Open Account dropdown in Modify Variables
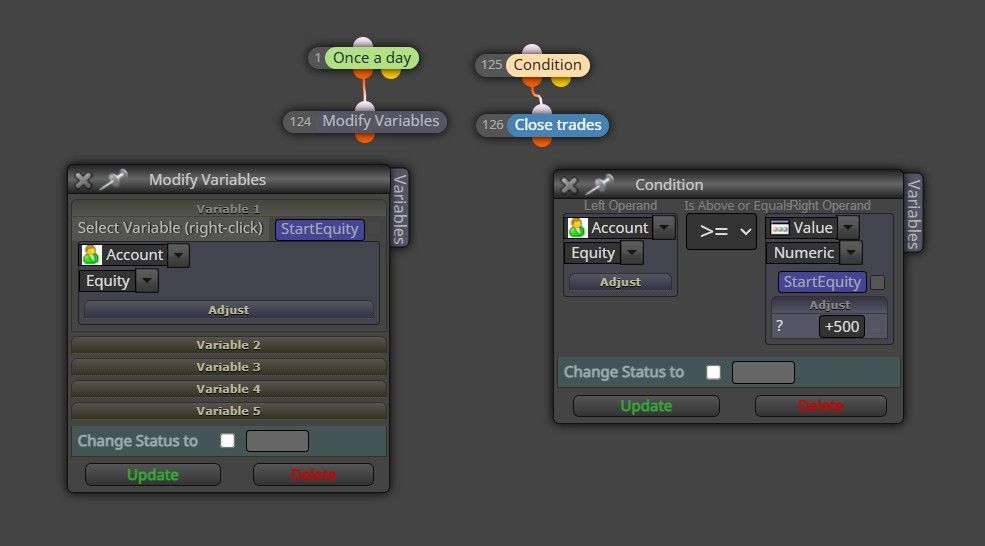The width and height of the screenshot is (985, 546). click(179, 255)
